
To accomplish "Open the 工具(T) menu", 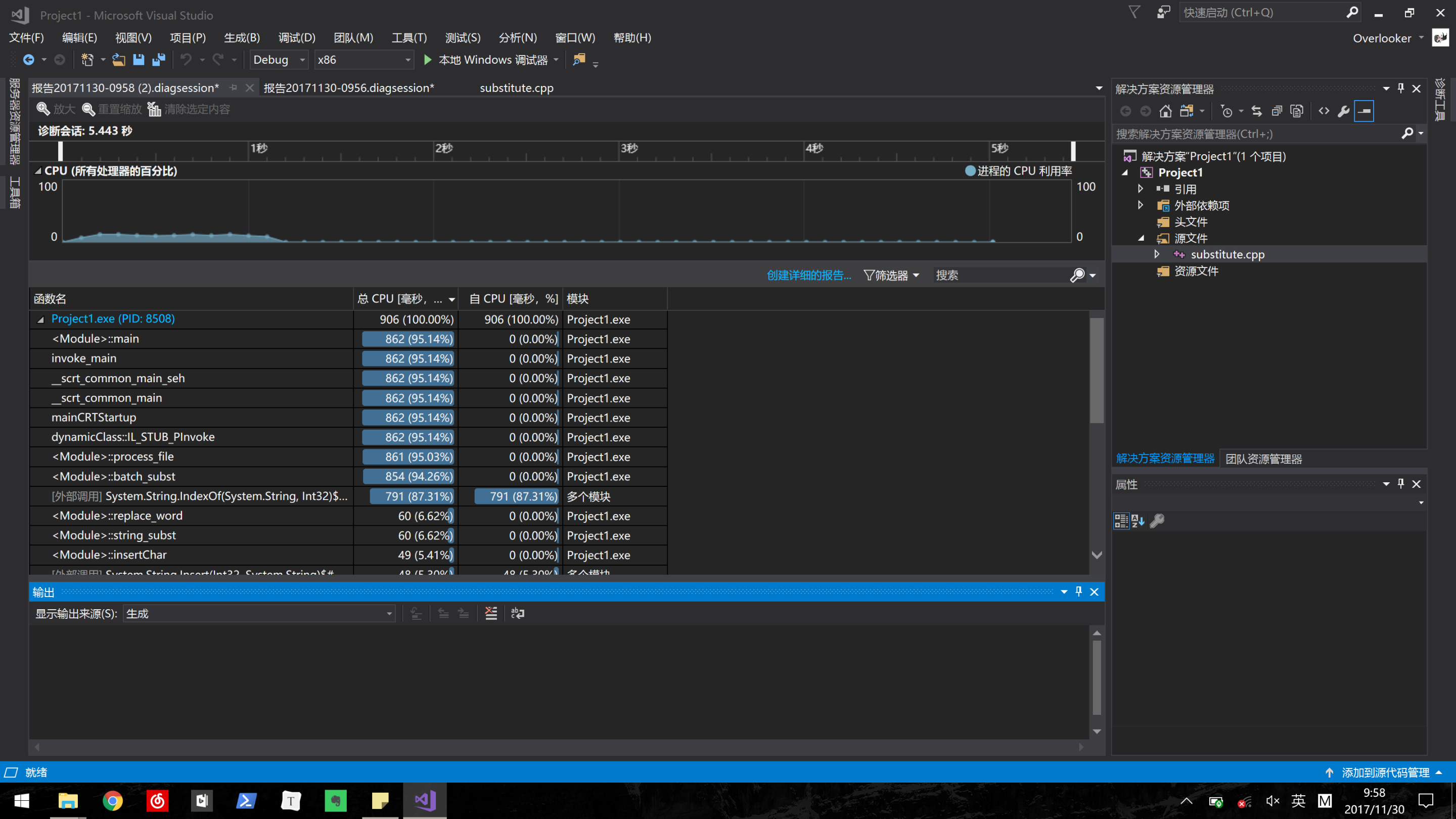I will 409,37.
